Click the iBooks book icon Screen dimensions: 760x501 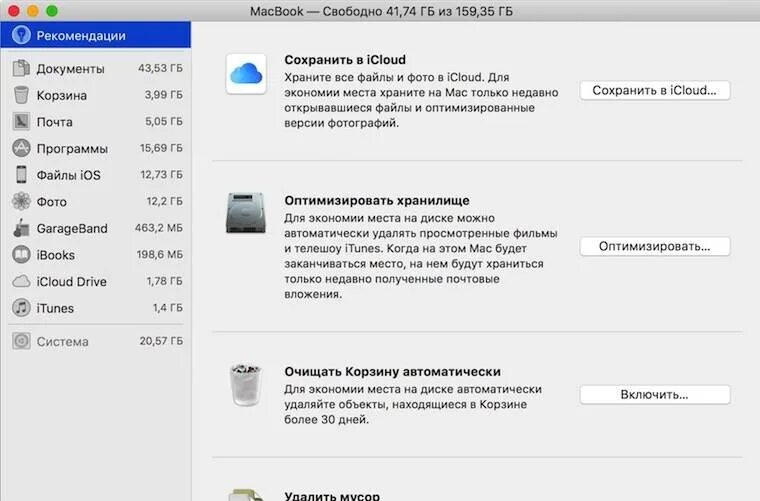(x=21, y=254)
